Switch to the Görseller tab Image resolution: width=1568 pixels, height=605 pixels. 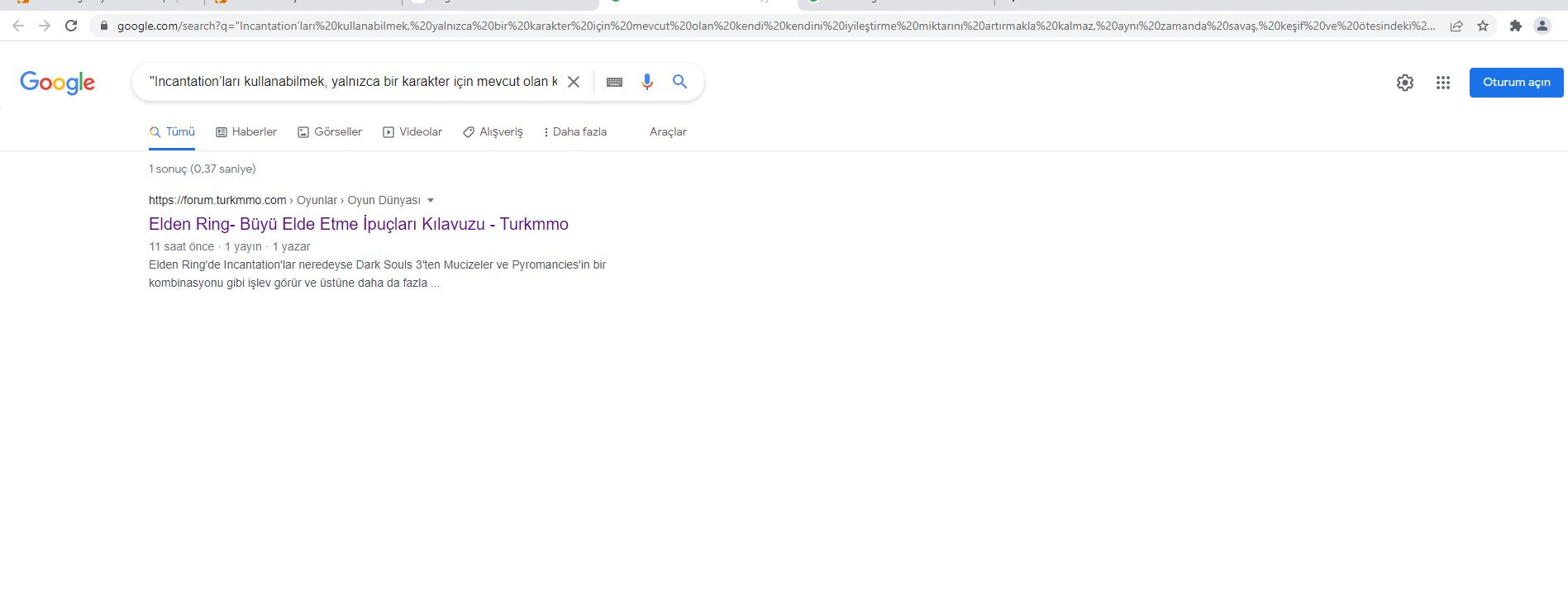click(x=330, y=132)
